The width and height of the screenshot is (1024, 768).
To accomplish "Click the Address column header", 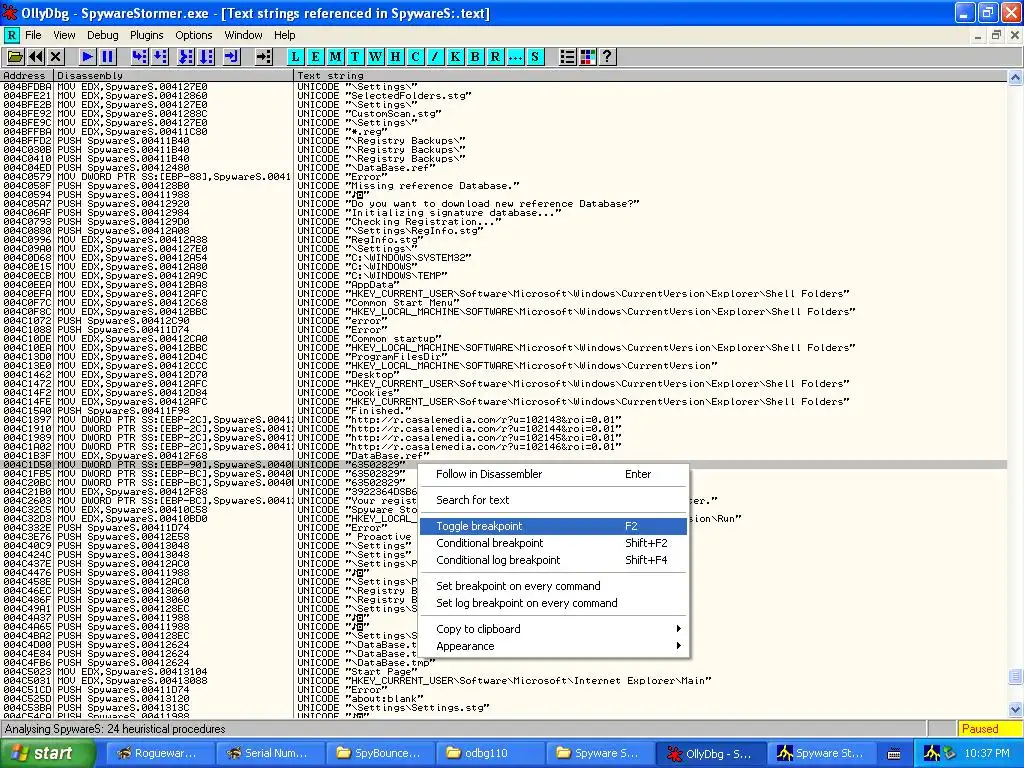I will [x=27, y=76].
